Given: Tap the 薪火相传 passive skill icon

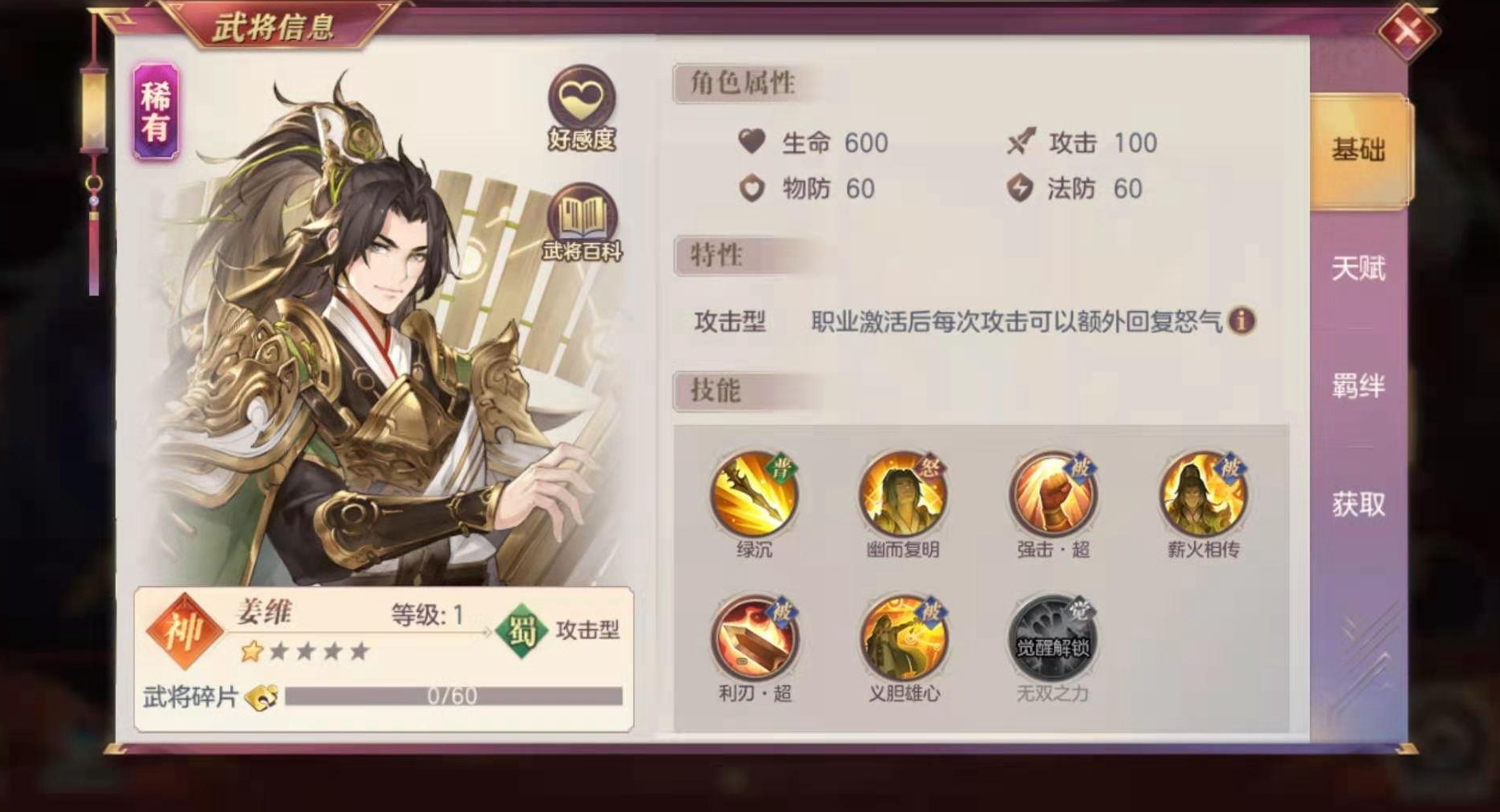Looking at the screenshot, I should (x=1203, y=493).
